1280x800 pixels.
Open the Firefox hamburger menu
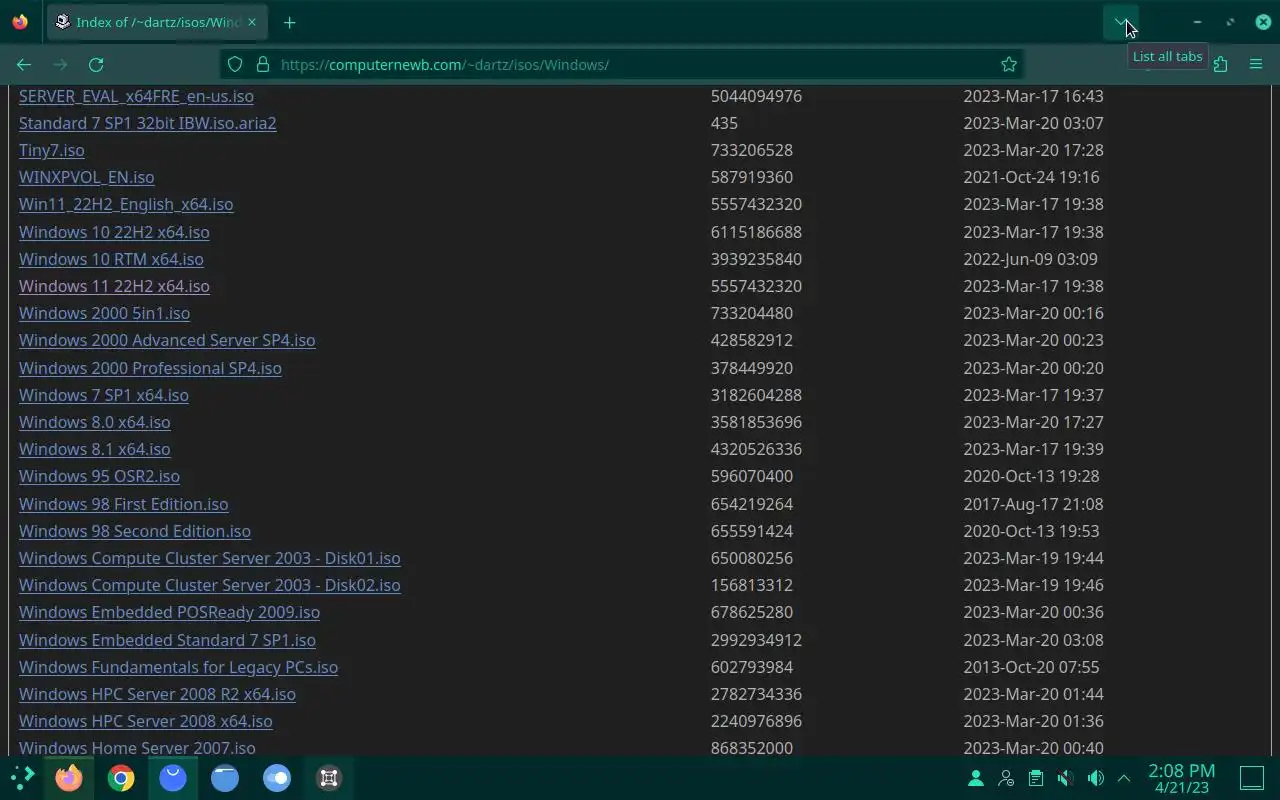[x=1256, y=64]
